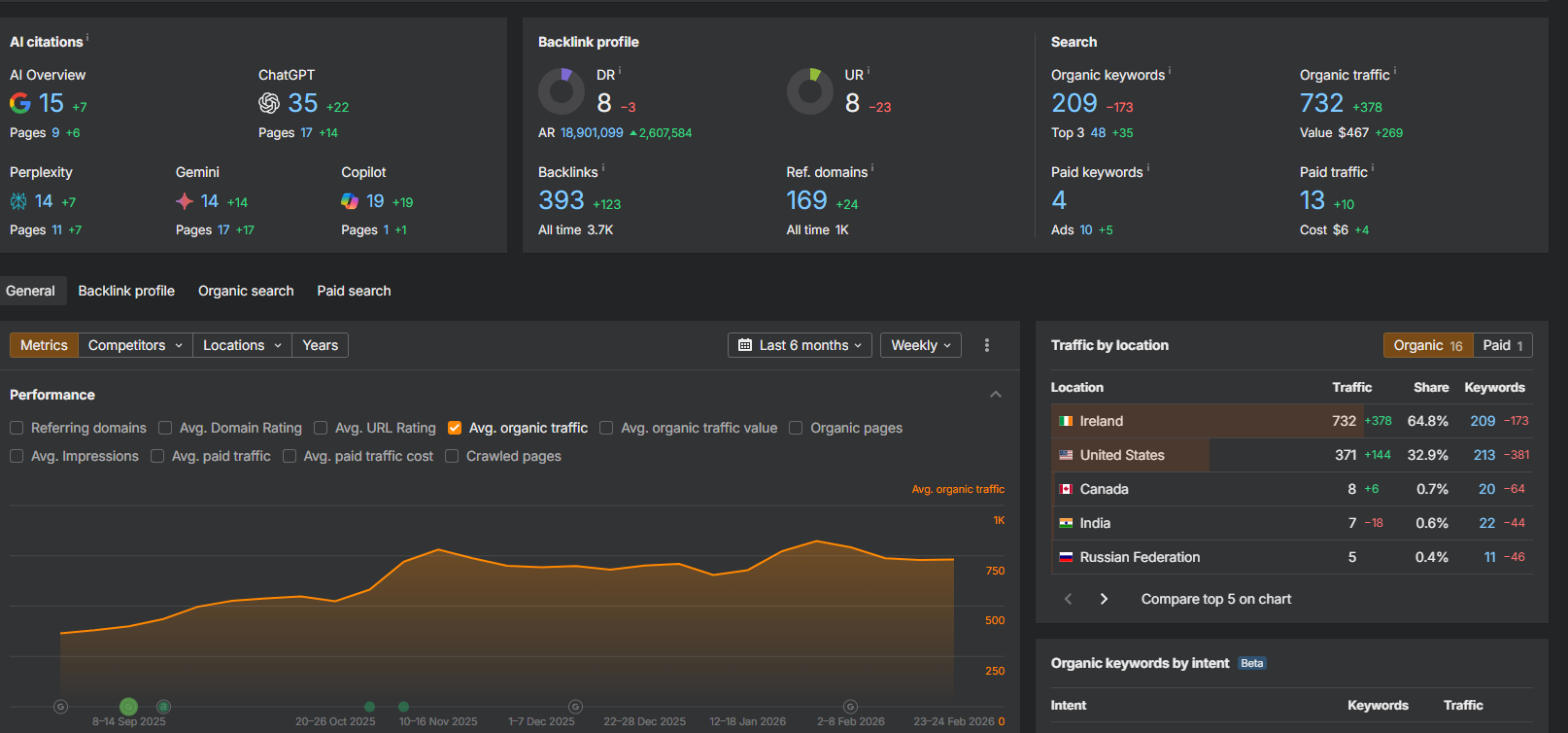Viewport: 1568px width, 733px height.
Task: Uncheck Avg. organic traffic checkbox
Action: pyautogui.click(x=455, y=428)
